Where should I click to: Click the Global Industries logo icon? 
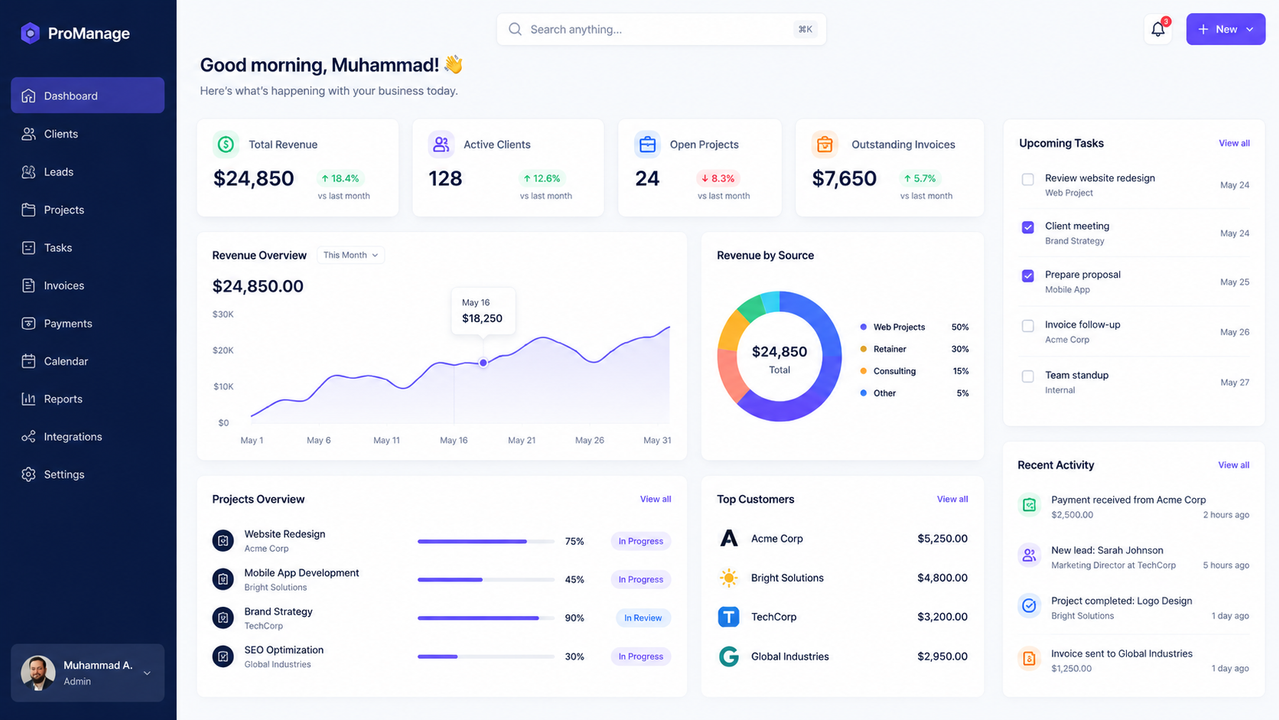(x=729, y=657)
